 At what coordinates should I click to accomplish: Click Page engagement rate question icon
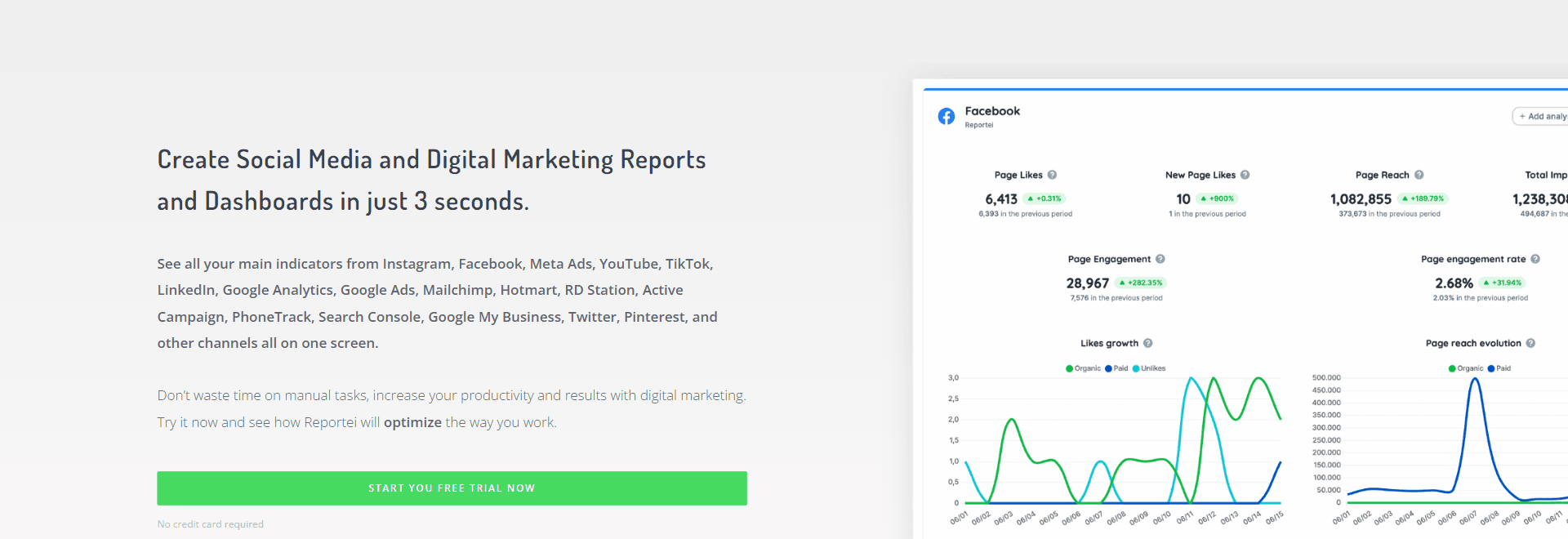coord(1535,259)
